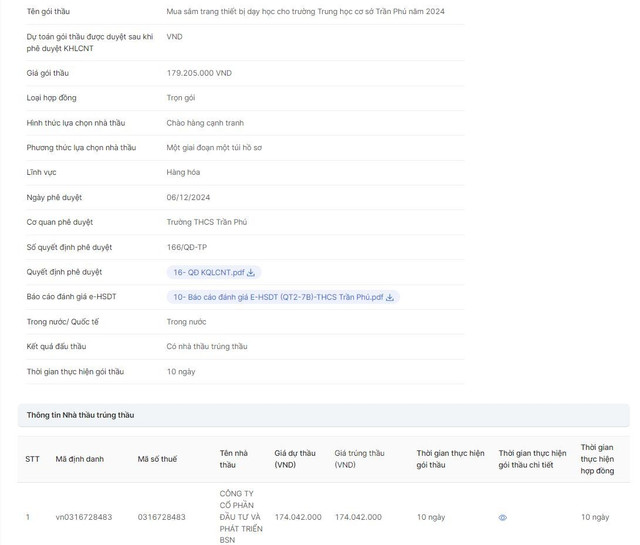
Task: Click Thời gian thực hiện gói thầu chi tiết header
Action: tap(532, 459)
